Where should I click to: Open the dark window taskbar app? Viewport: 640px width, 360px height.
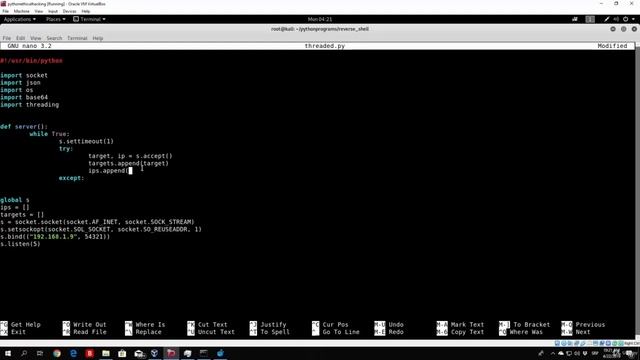coord(204,353)
